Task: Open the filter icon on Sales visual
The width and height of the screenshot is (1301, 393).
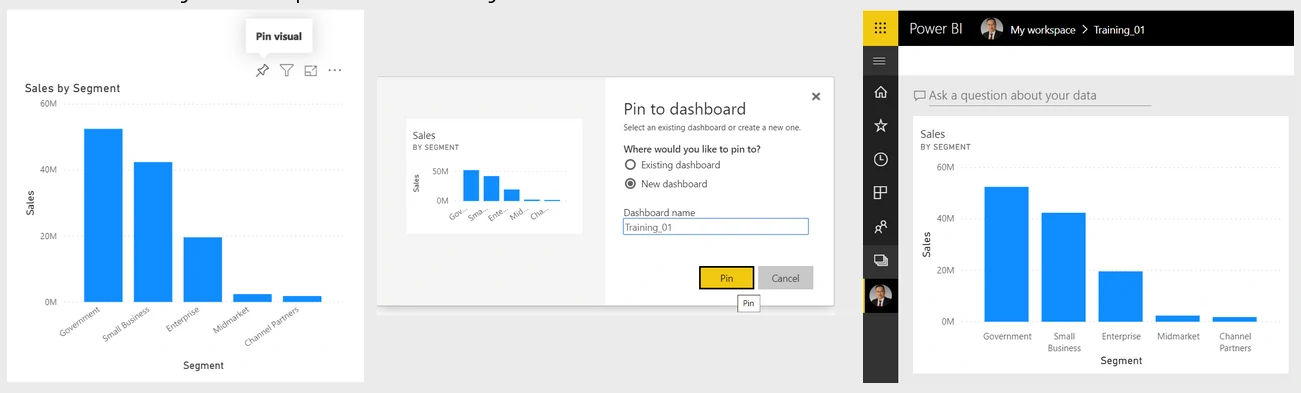Action: (287, 70)
